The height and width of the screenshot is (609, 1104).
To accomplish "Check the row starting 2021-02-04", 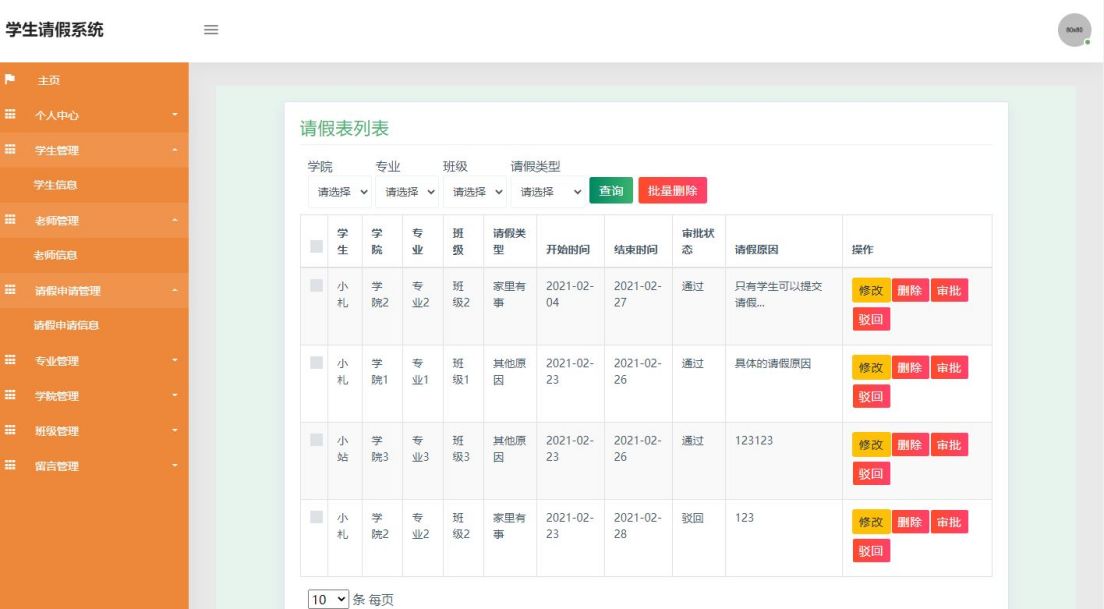I will 316,285.
